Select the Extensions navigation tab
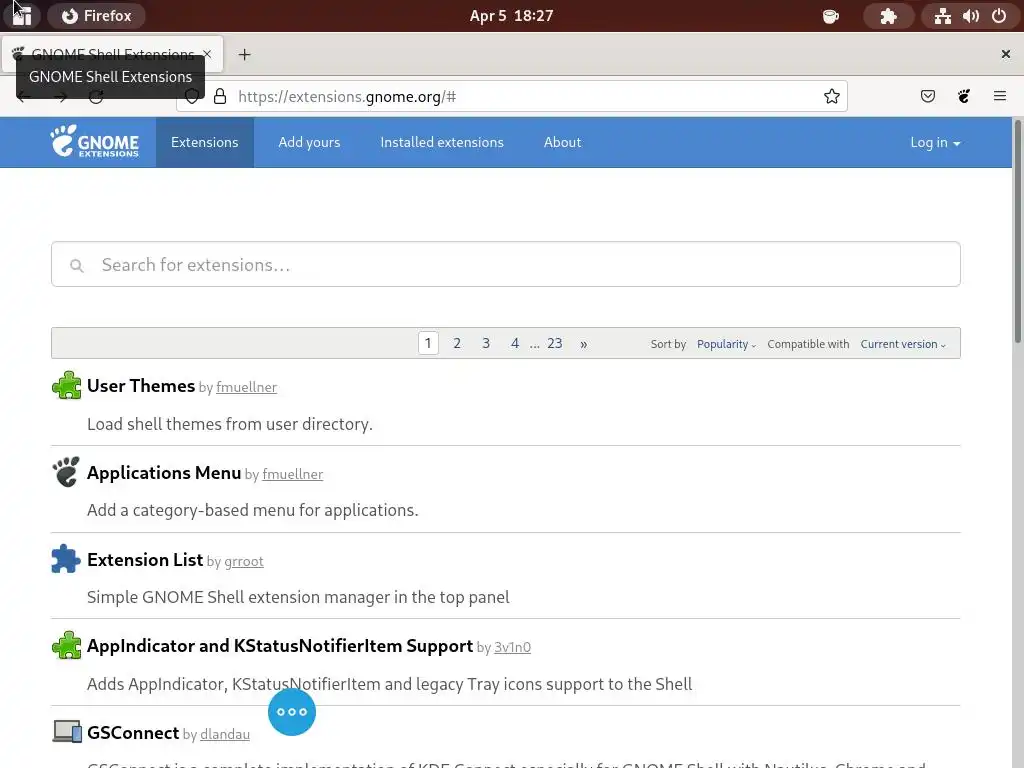The height and width of the screenshot is (768, 1024). point(204,142)
